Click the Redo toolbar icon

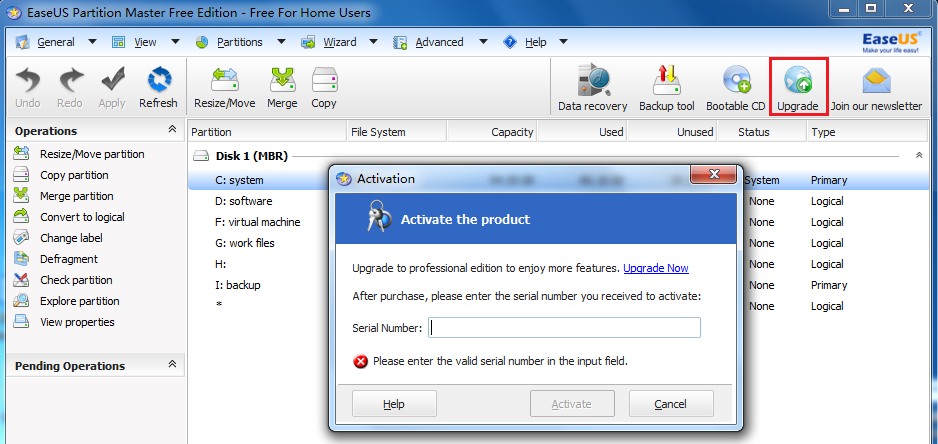click(70, 81)
